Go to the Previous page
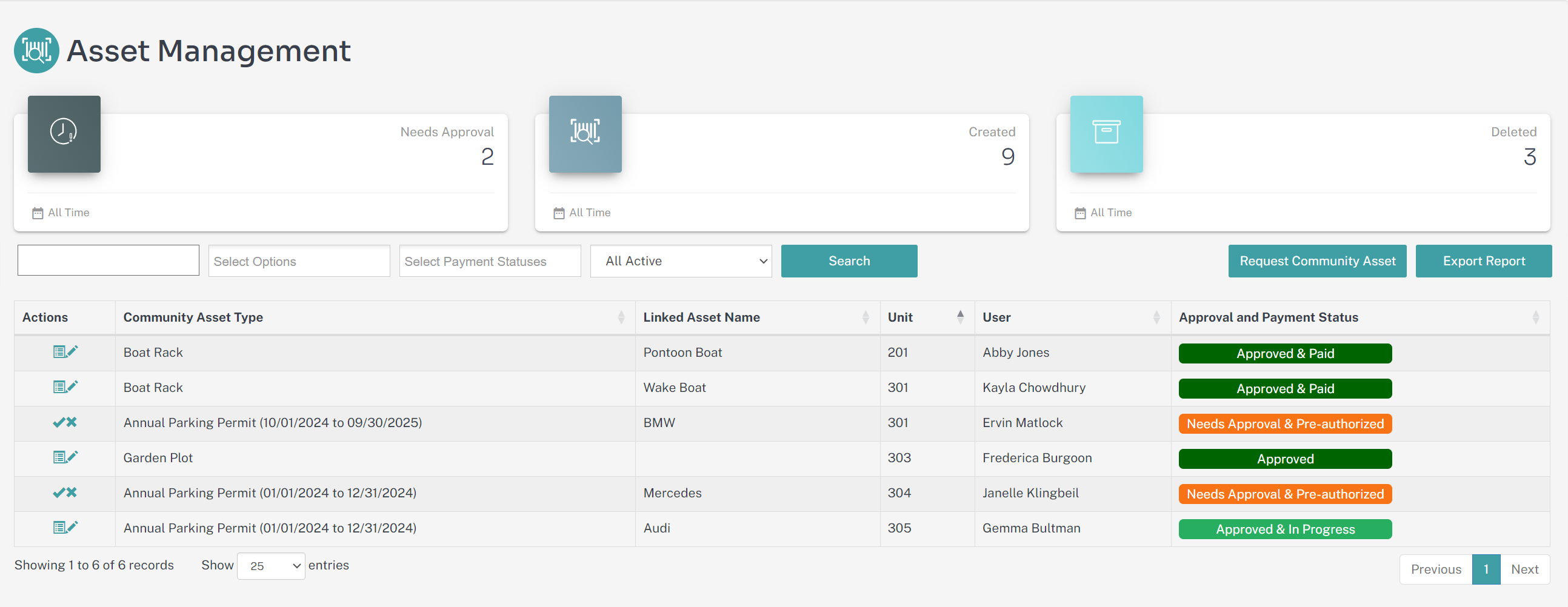The width and height of the screenshot is (1568, 607). (x=1436, y=569)
